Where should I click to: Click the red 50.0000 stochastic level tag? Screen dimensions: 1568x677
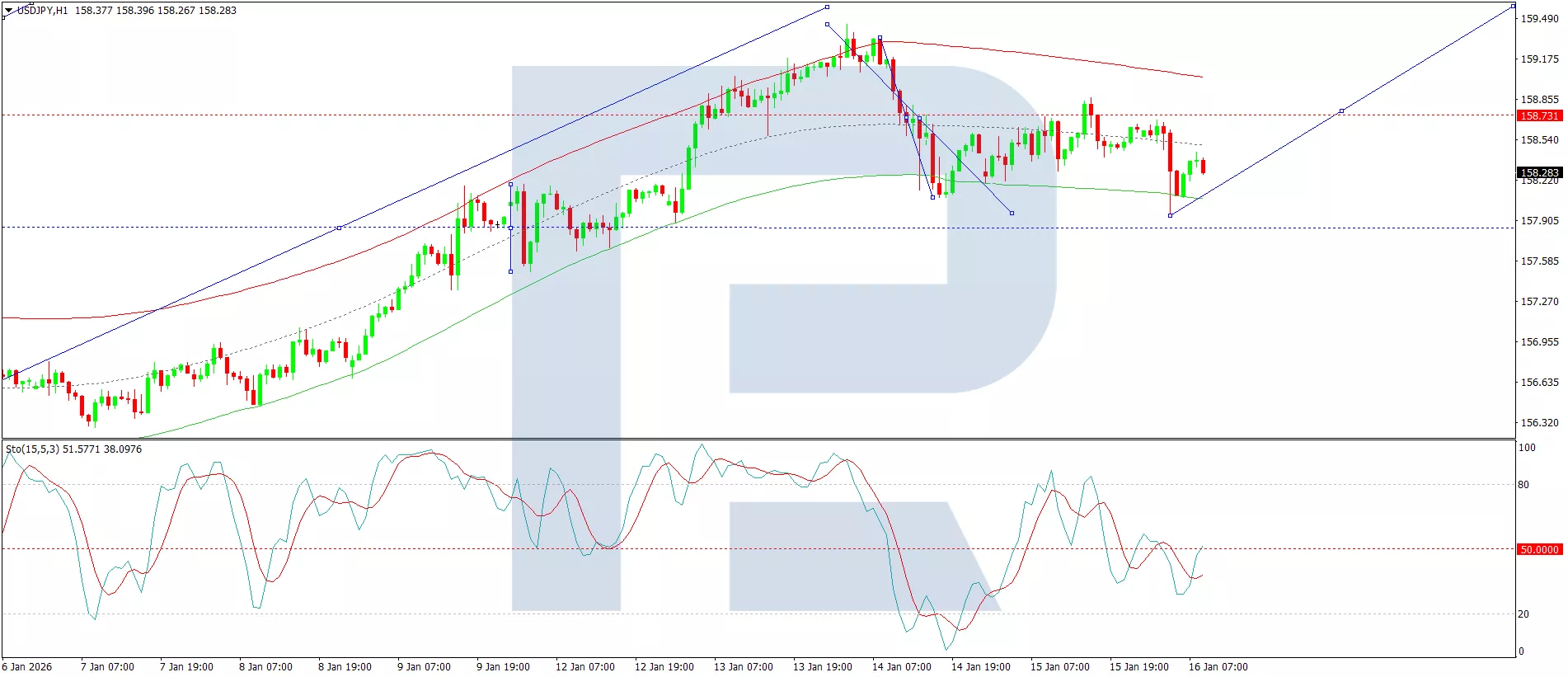(1538, 549)
